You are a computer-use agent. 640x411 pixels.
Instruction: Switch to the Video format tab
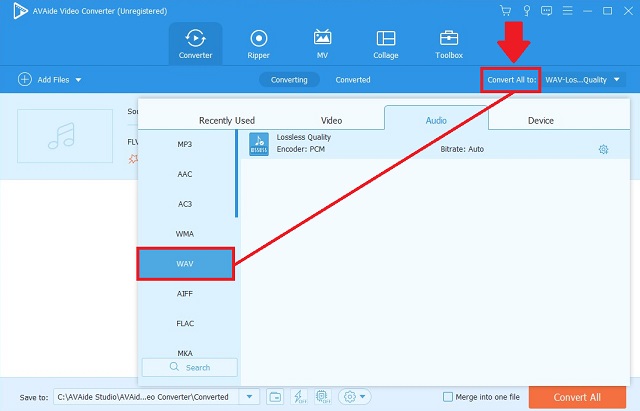point(331,120)
